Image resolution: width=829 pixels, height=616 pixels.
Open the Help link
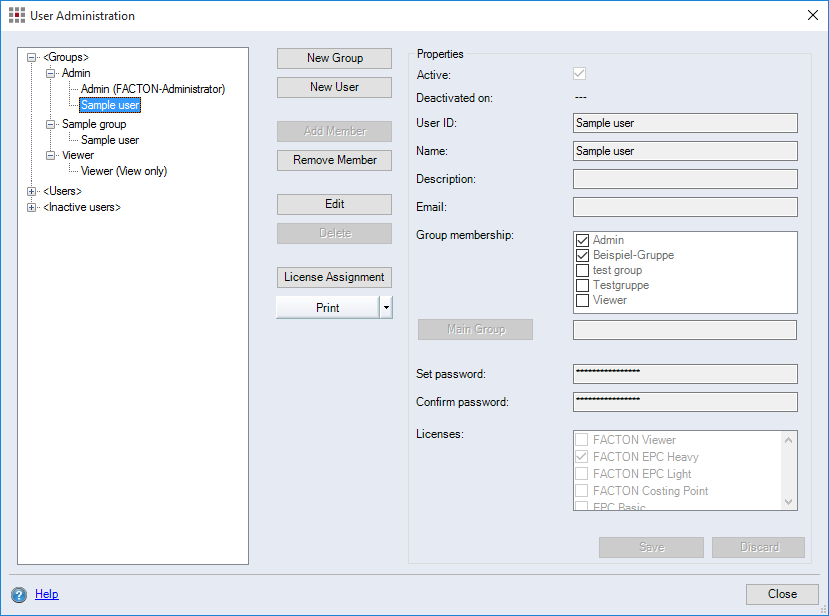47,594
